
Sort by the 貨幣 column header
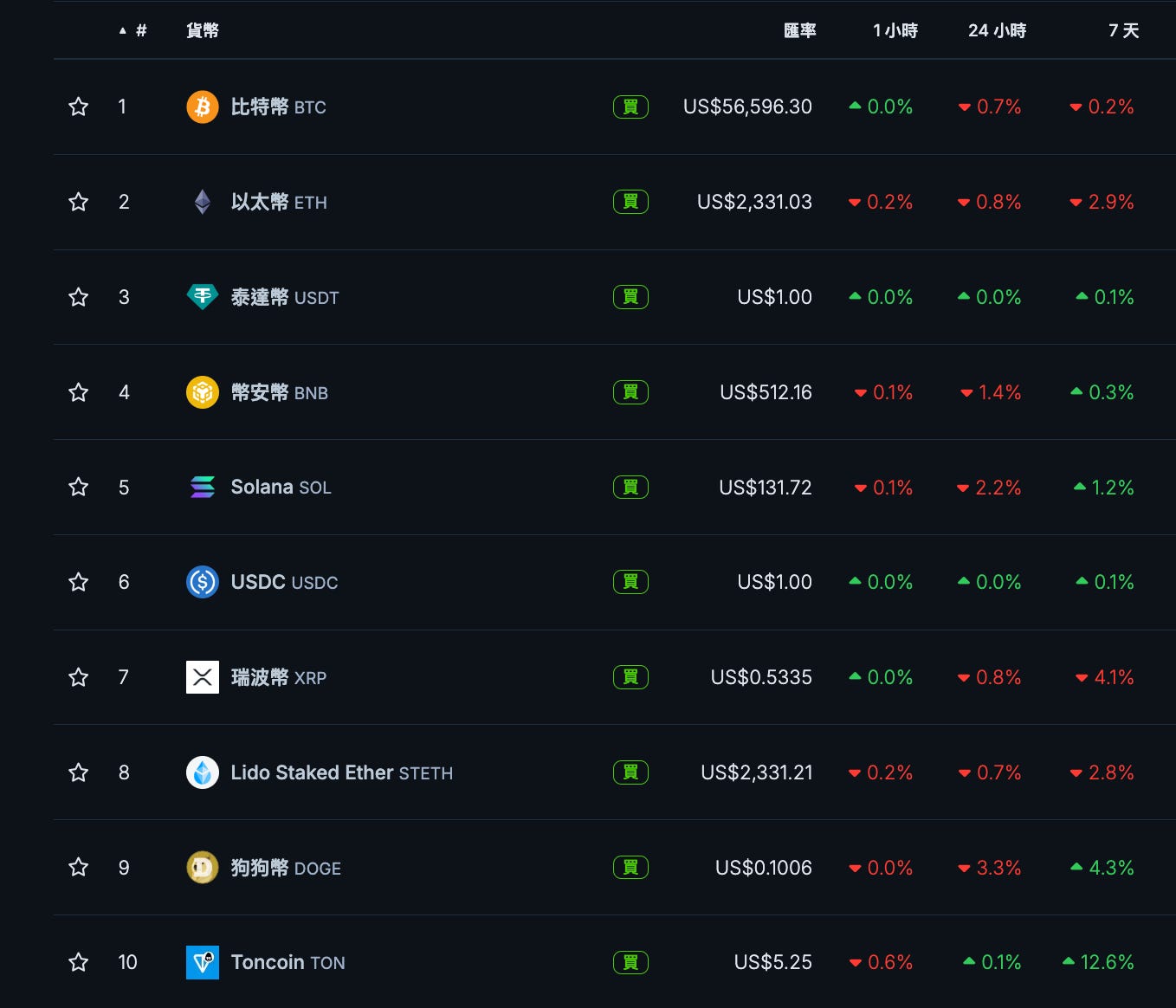(x=203, y=30)
